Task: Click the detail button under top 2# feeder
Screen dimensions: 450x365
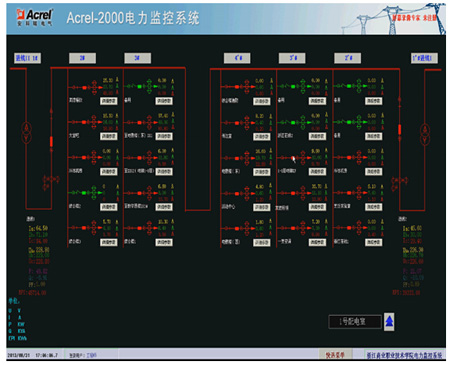Action: click(x=109, y=101)
